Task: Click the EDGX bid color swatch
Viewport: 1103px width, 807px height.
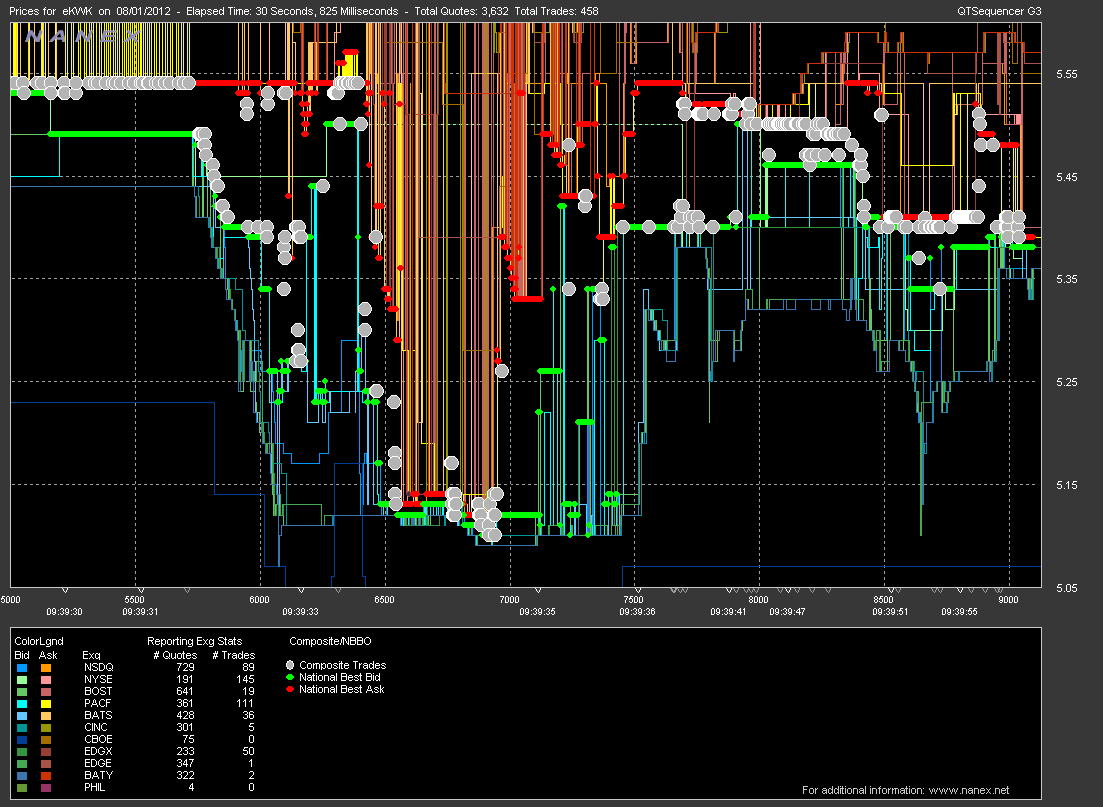Action: pyautogui.click(x=22, y=751)
